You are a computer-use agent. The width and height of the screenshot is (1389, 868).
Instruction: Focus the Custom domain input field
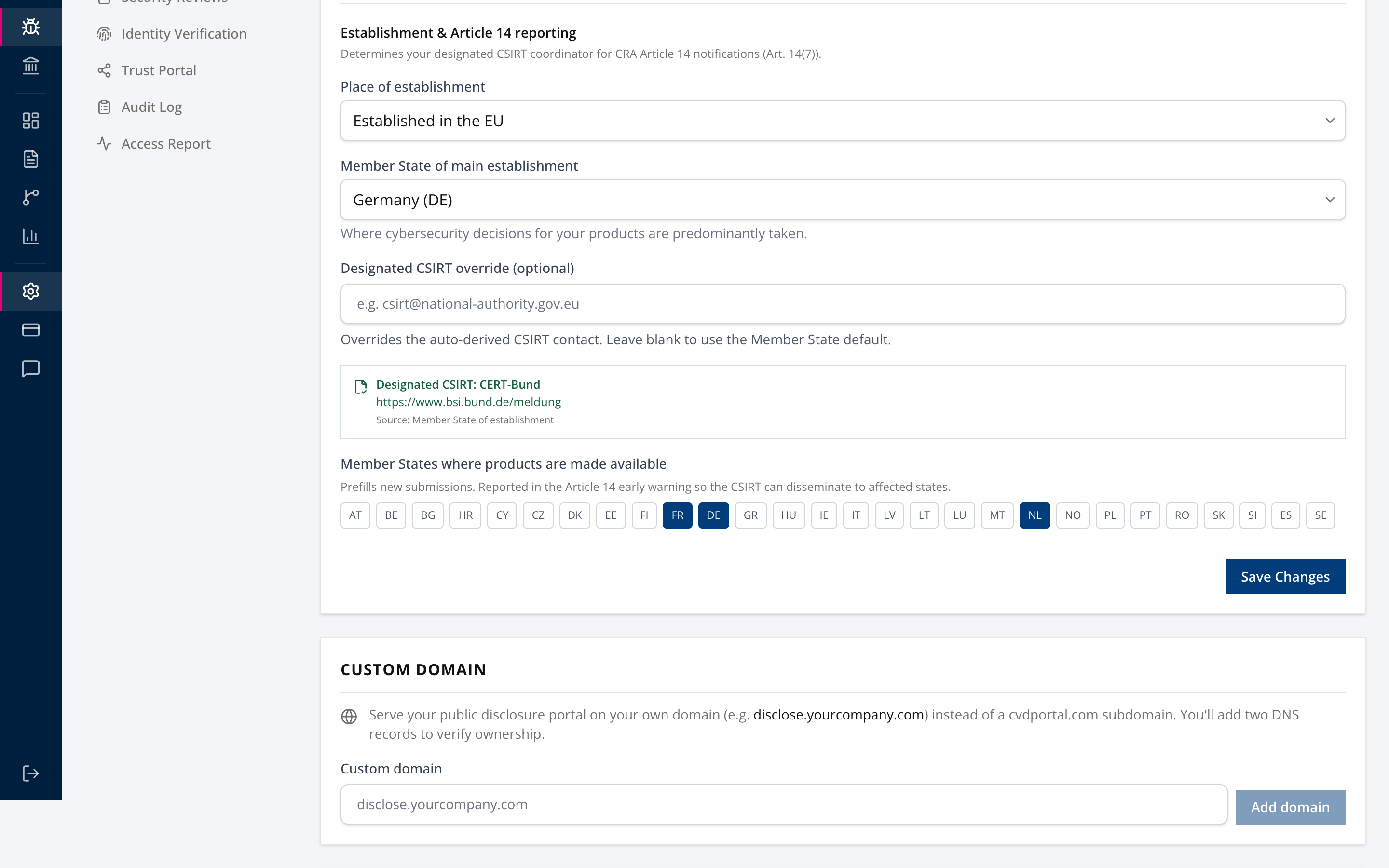point(784,804)
